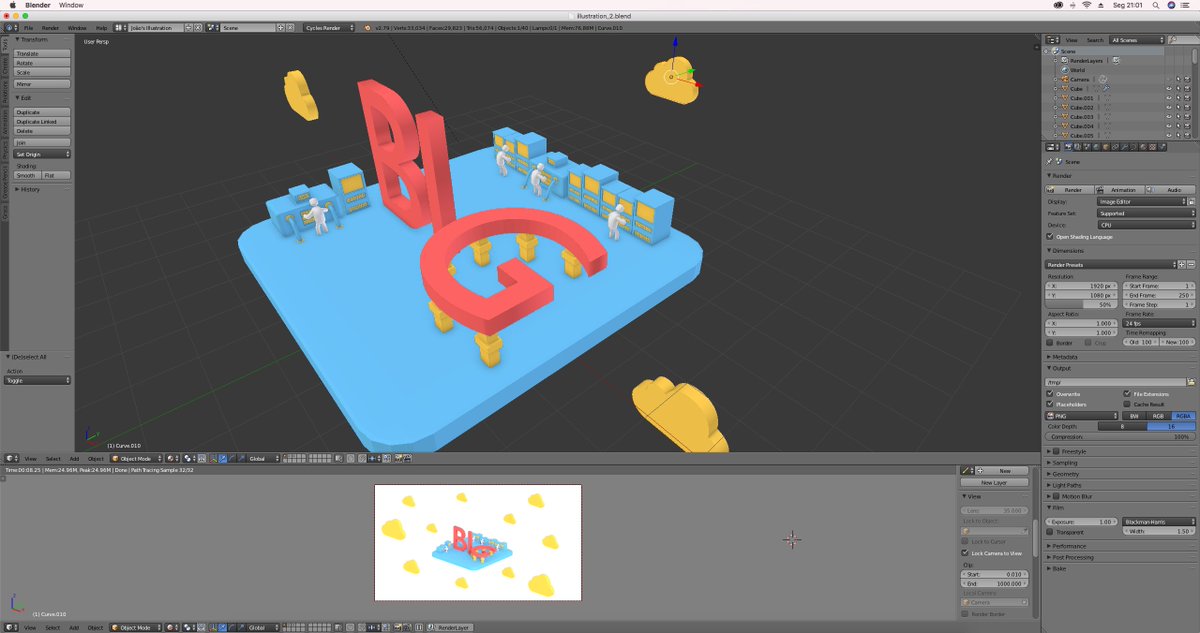This screenshot has height=633, width=1200.
Task: Toggle selectability cursor icon for Cube
Action: click(1178, 89)
